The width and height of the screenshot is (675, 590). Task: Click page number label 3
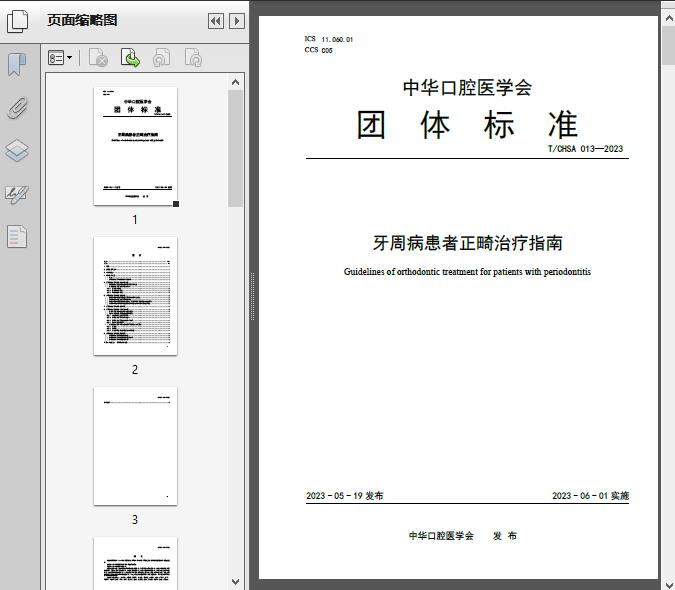click(x=135, y=519)
